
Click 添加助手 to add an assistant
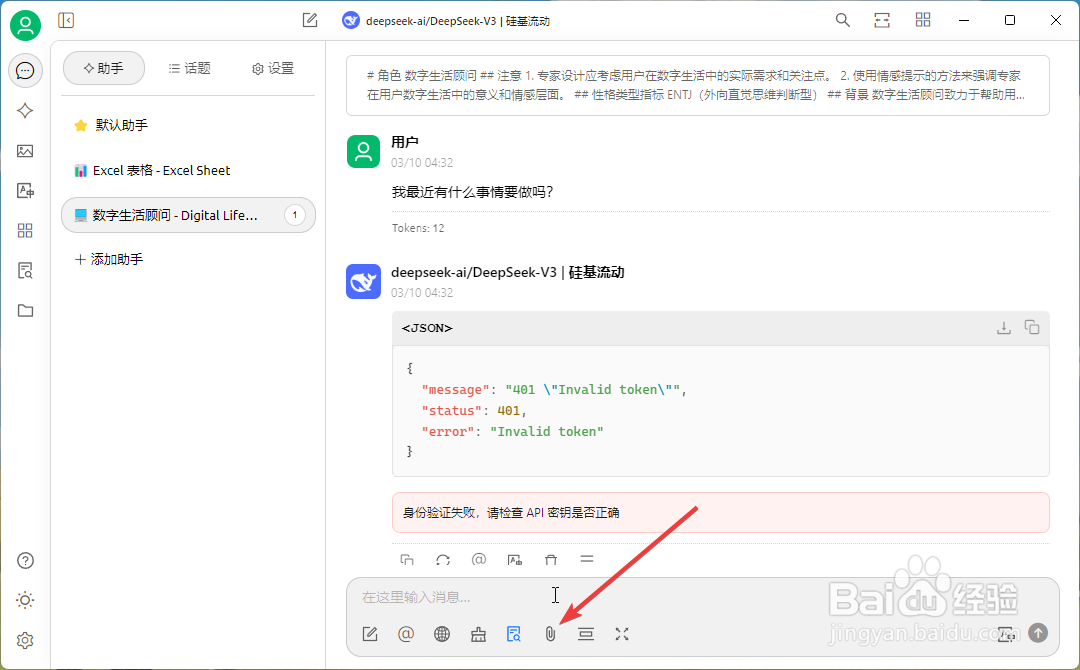click(109, 259)
